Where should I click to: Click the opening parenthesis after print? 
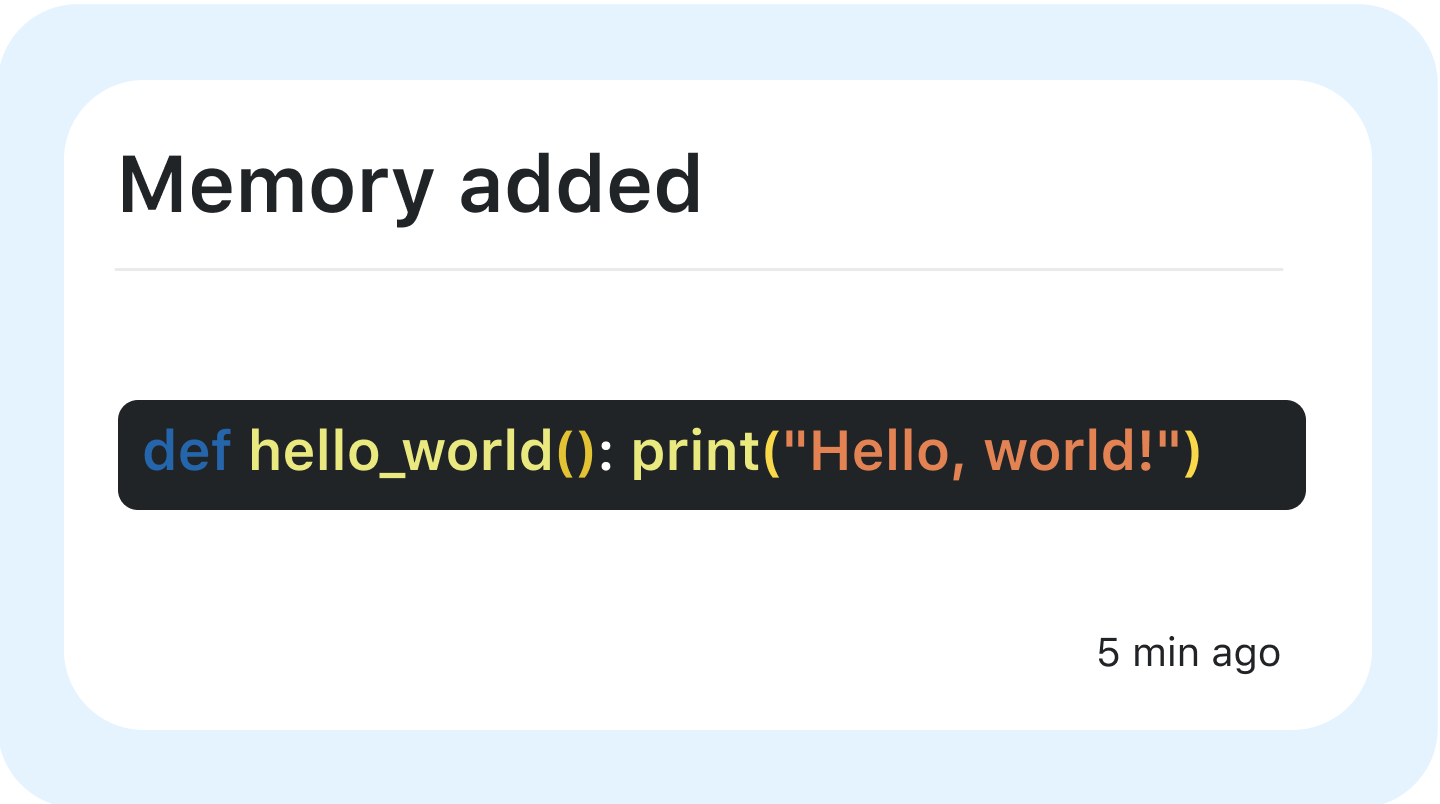coord(770,453)
